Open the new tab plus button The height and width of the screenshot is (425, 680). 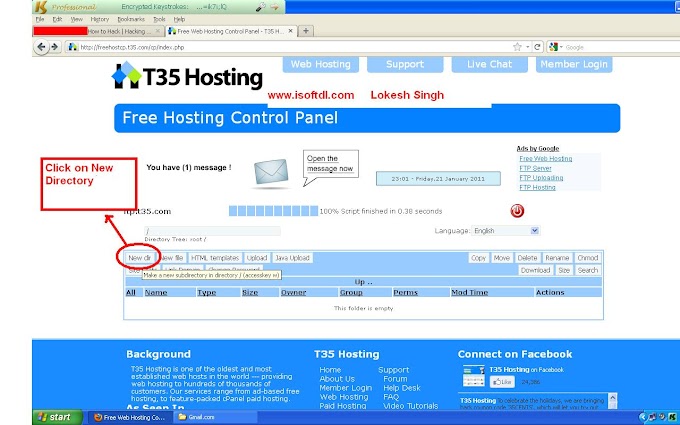[306, 31]
